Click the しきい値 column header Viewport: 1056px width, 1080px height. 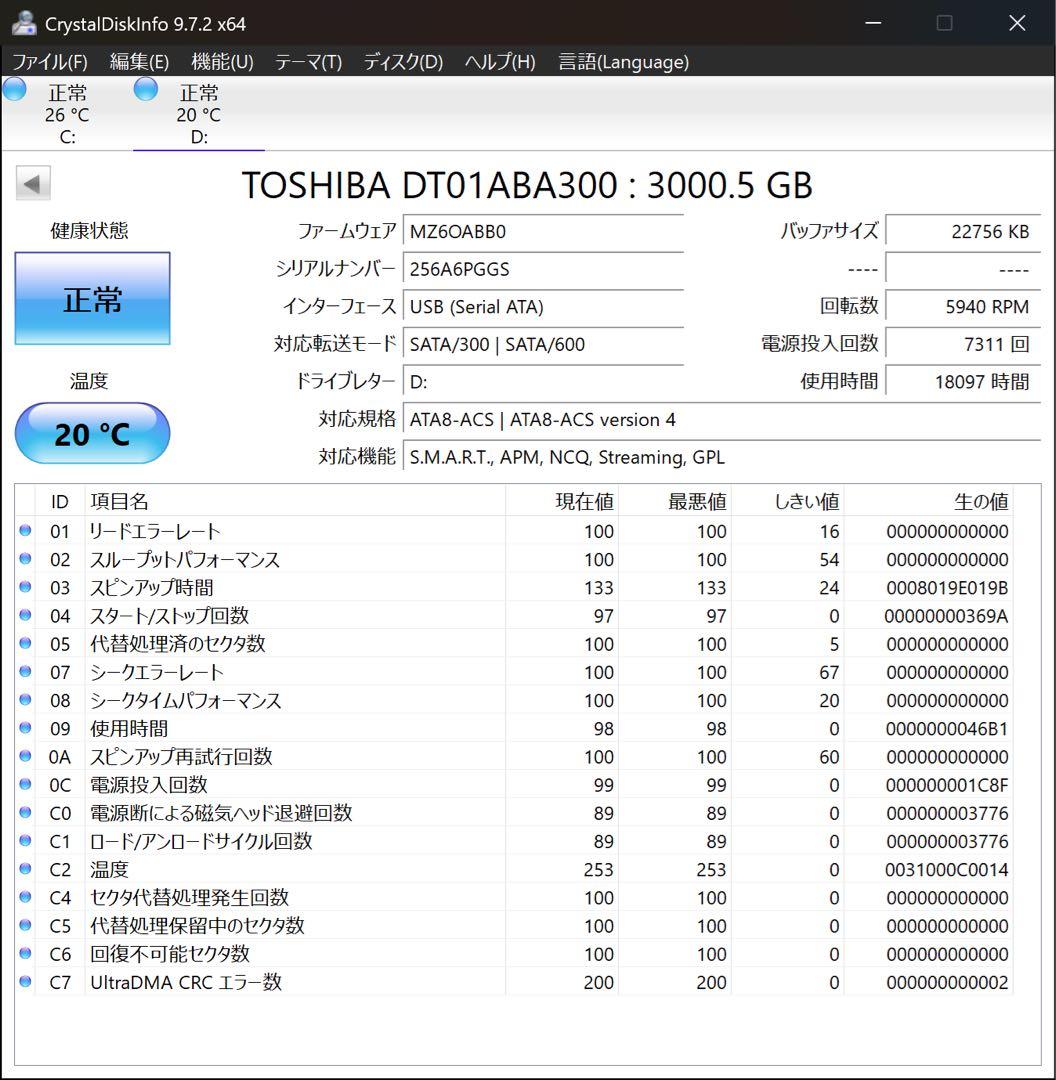pos(787,501)
